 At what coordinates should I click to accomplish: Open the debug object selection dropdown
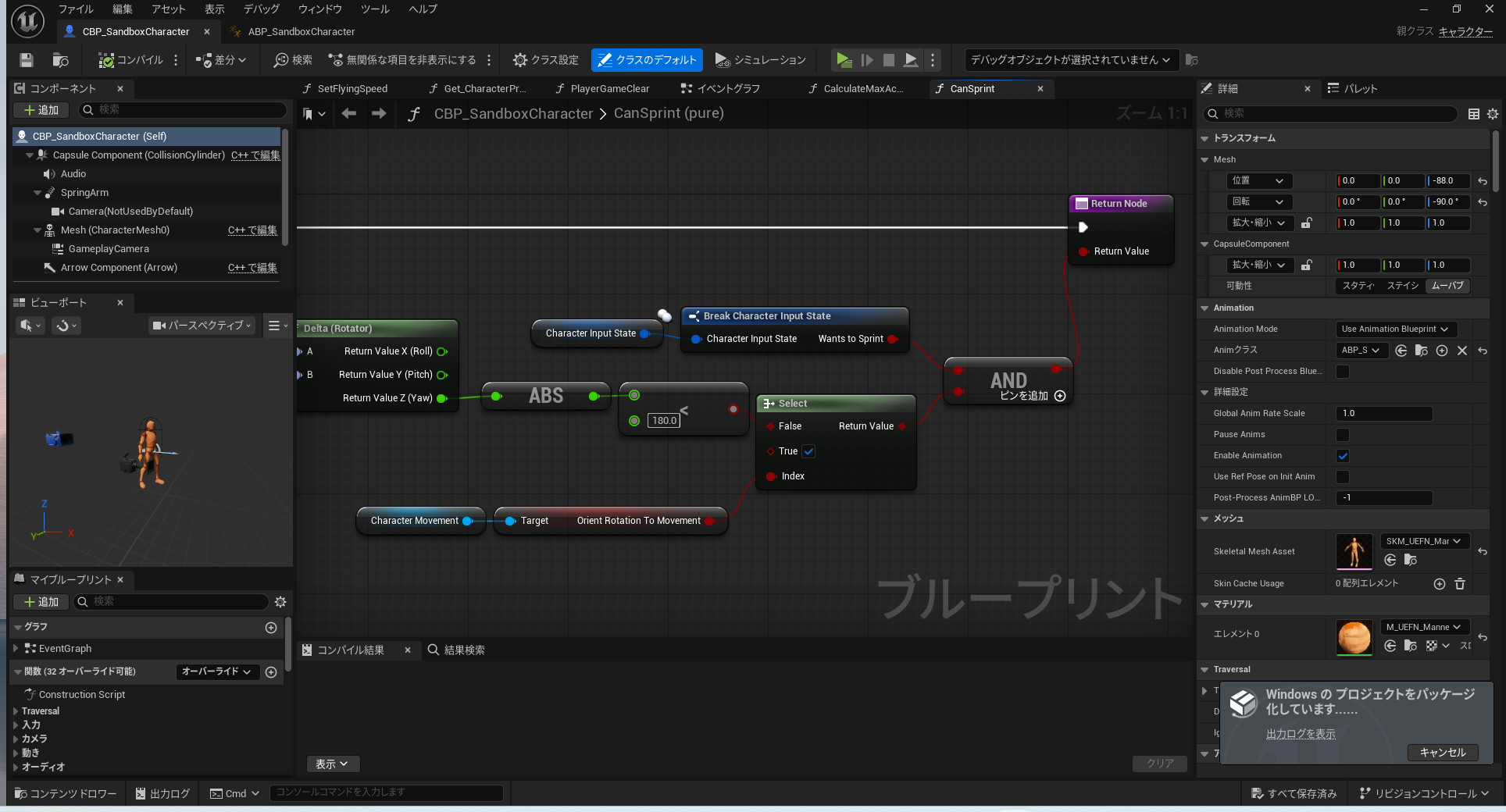(x=1070, y=60)
